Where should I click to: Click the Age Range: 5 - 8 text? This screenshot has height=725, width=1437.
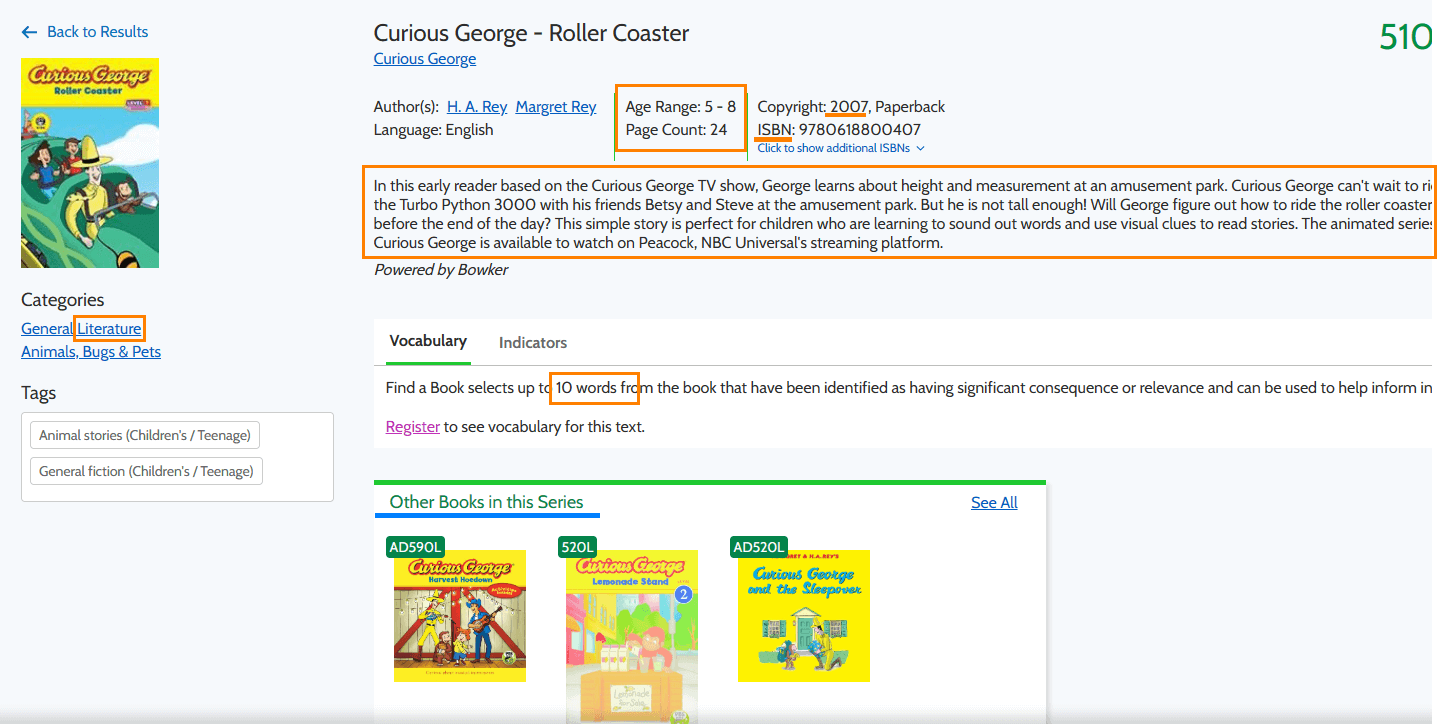coord(681,107)
